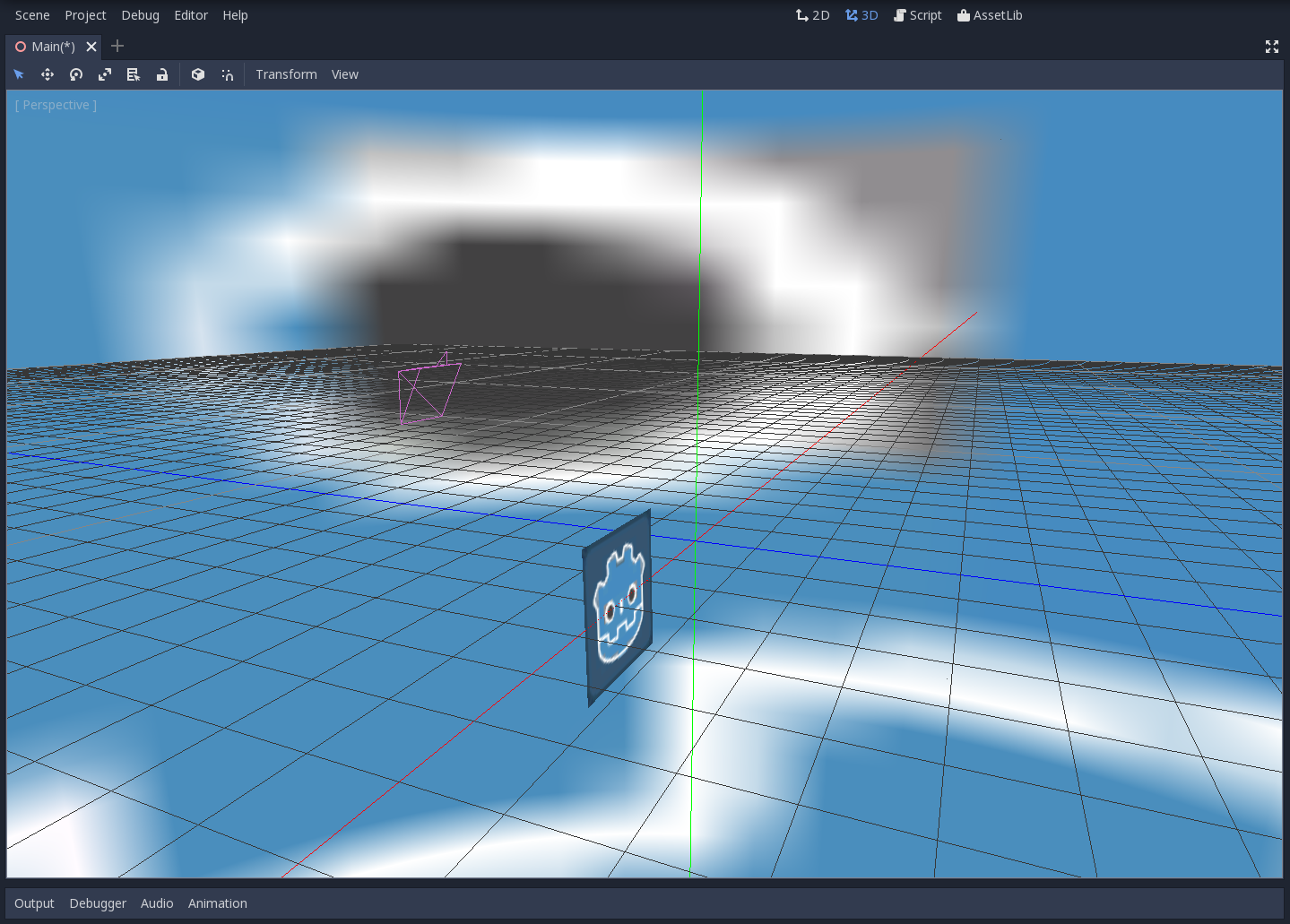Viewport: 1290px width, 924px height.
Task: Open the Debugger bottom panel
Action: pos(98,903)
